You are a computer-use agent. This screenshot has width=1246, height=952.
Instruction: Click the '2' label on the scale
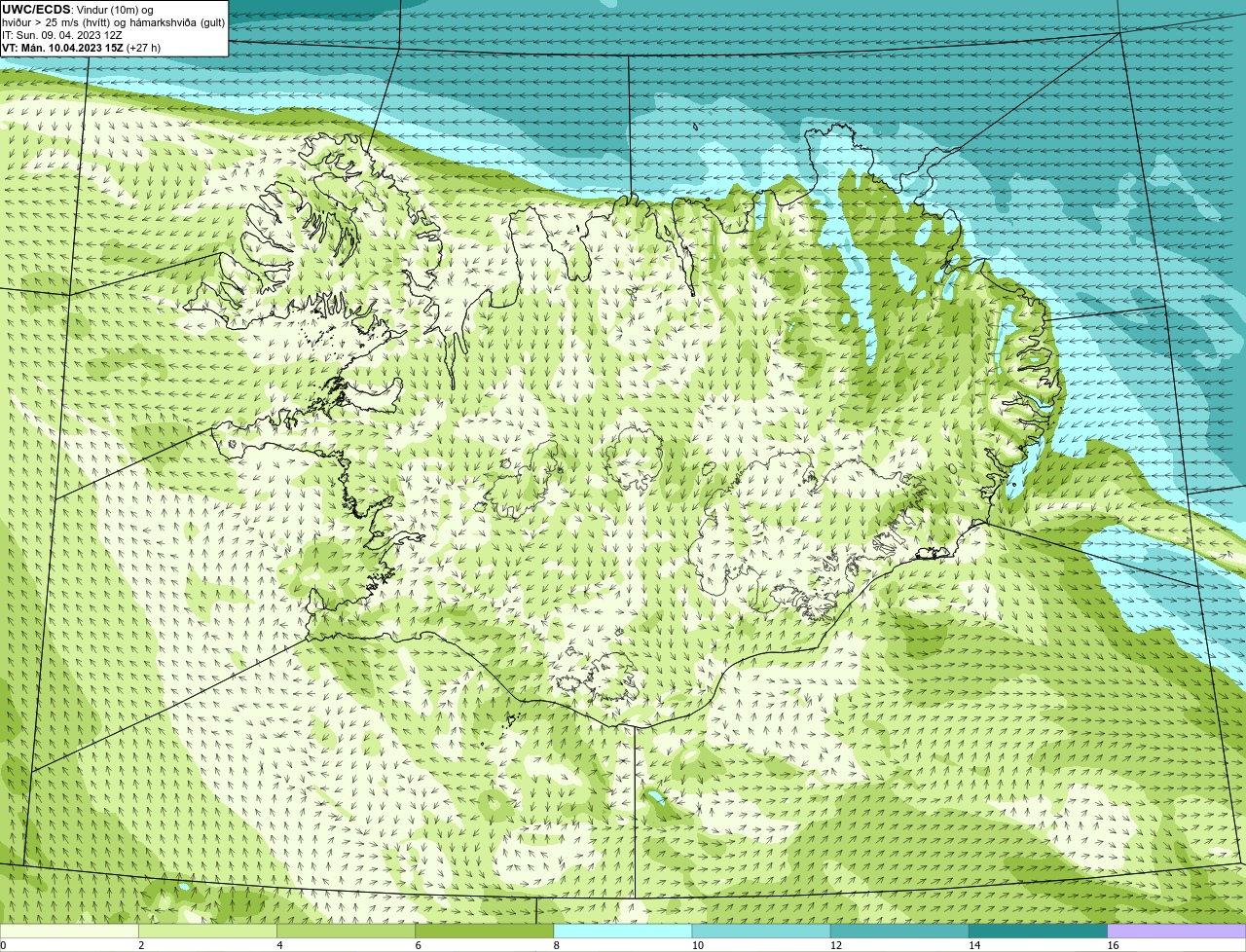point(141,945)
